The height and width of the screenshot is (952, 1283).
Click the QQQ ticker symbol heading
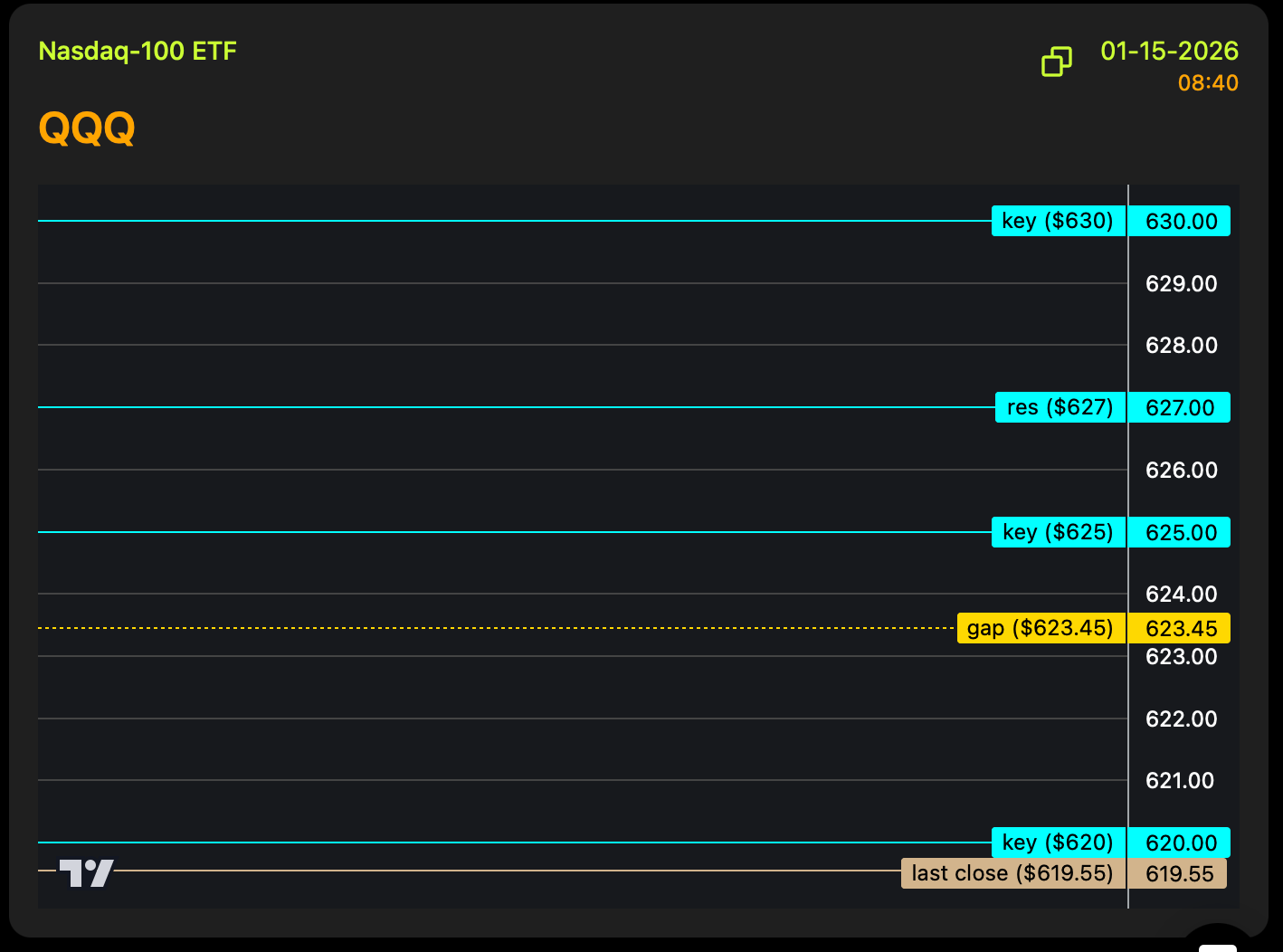coord(87,128)
